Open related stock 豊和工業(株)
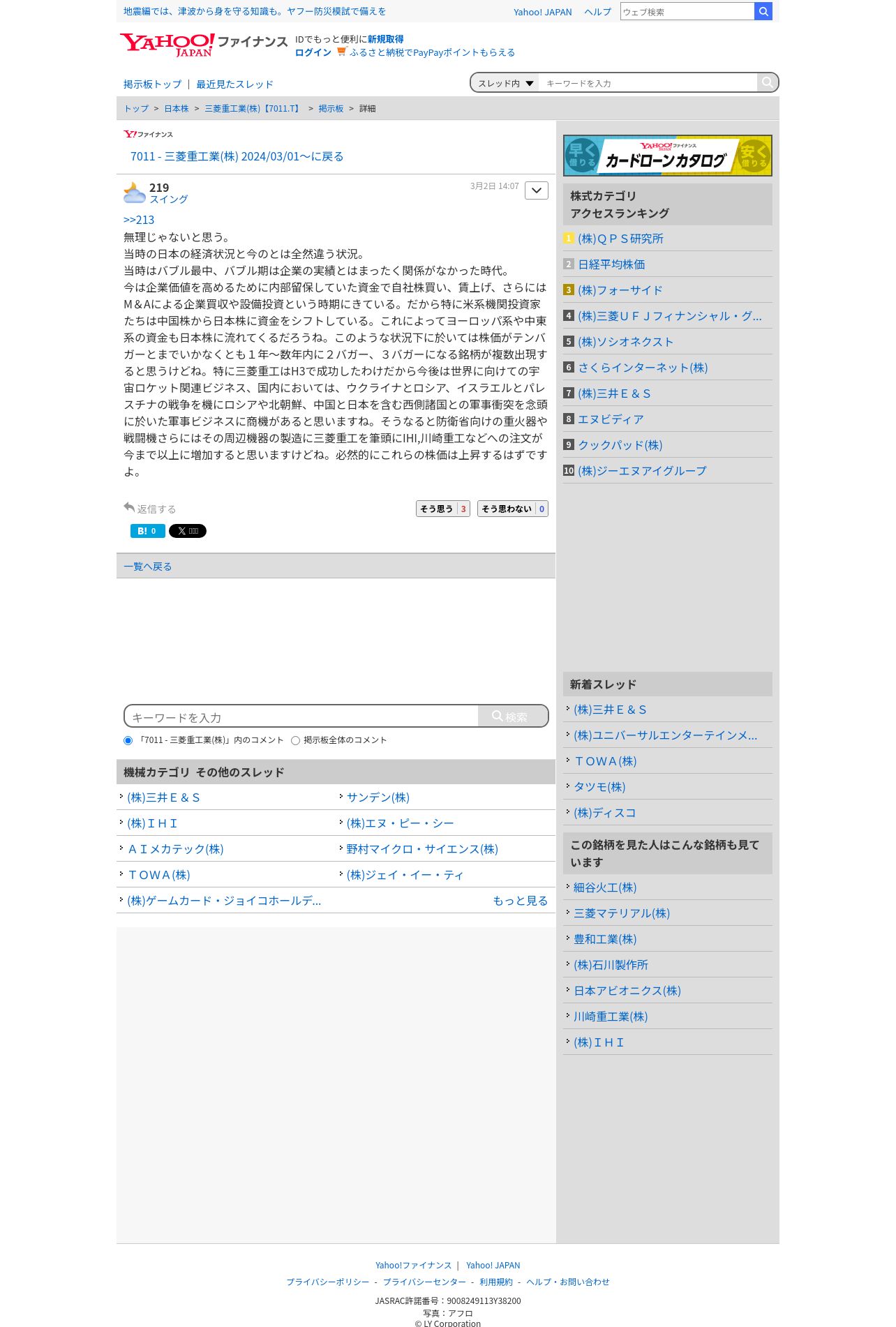Viewport: 896px width, 1327px height. coord(605,939)
